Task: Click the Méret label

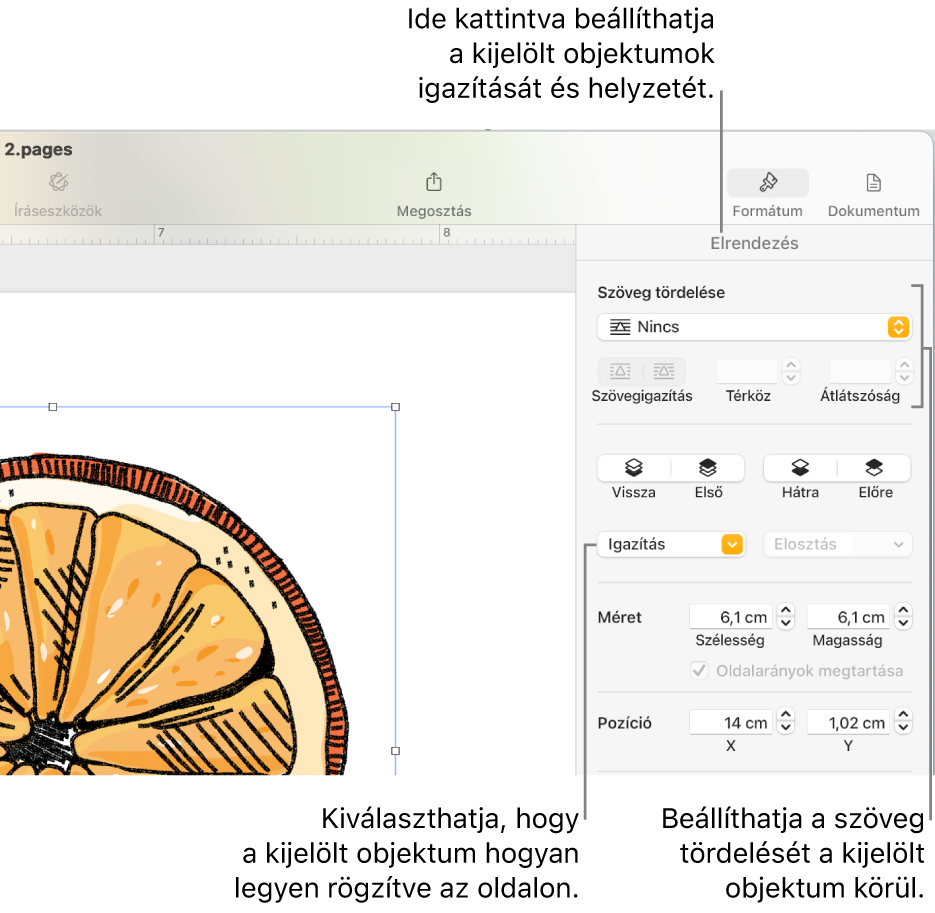Action: click(x=620, y=617)
